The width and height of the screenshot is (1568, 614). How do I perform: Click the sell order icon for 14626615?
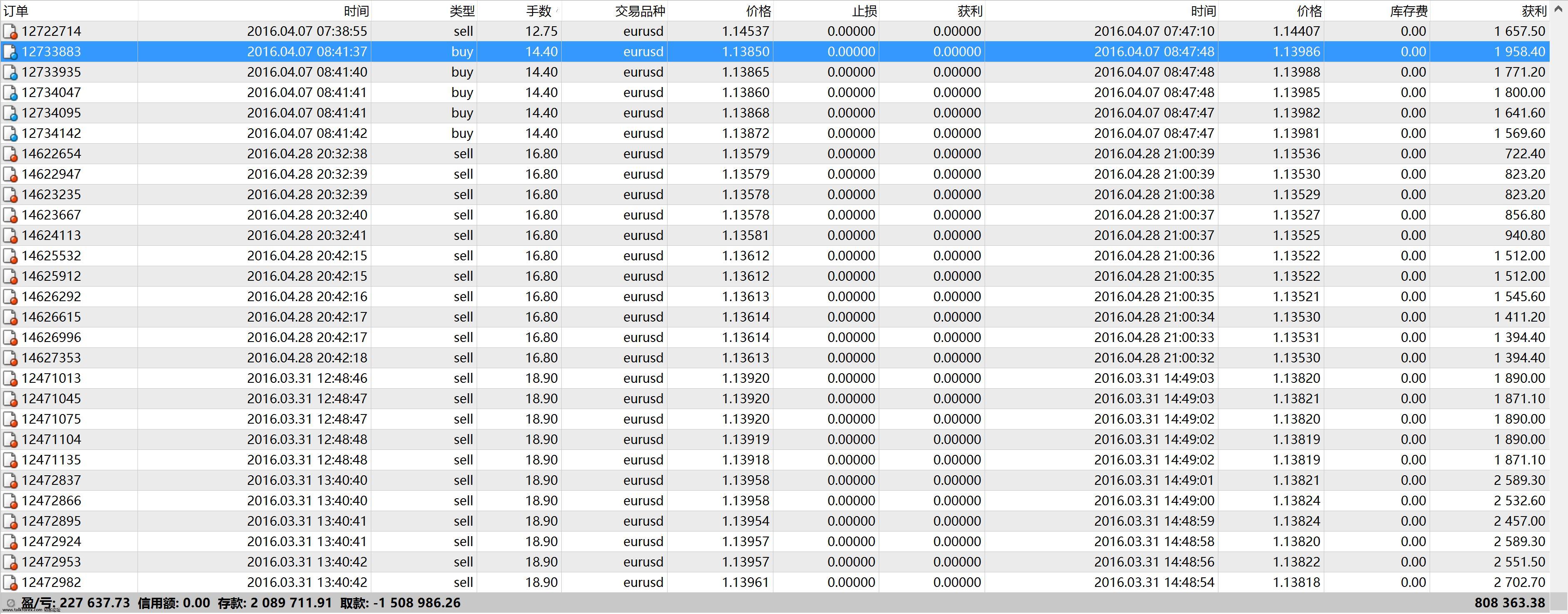pyautogui.click(x=10, y=318)
